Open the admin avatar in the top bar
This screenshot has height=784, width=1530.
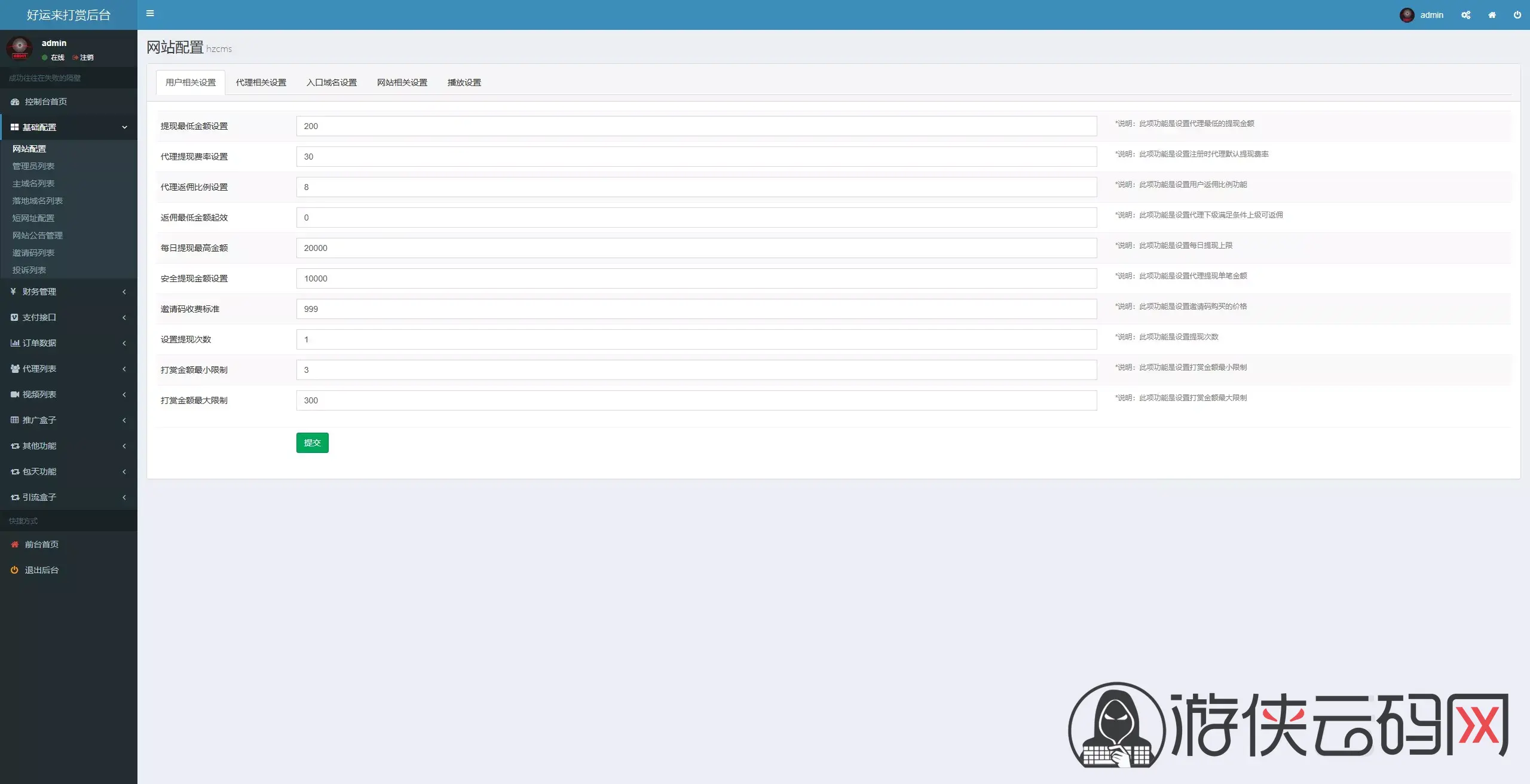click(1407, 15)
